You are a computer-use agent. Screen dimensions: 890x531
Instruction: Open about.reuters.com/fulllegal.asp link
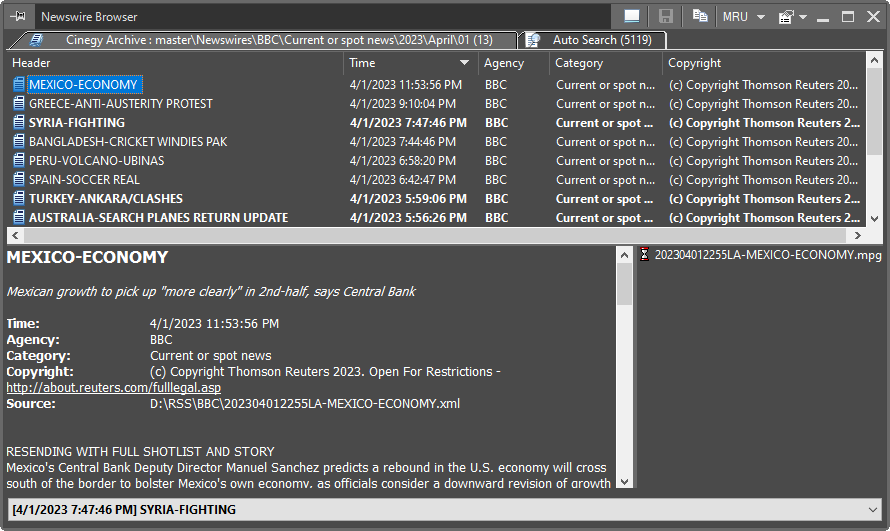click(x=114, y=387)
